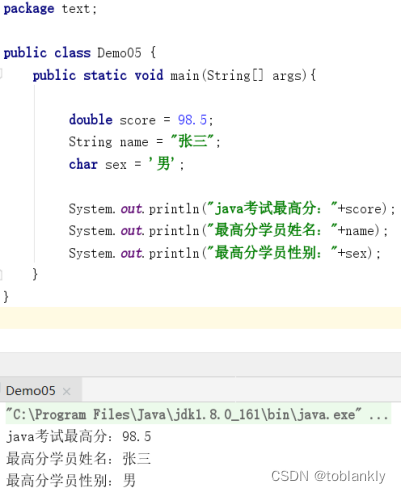
Task: Click the java.exe command line in console
Action: [198, 414]
